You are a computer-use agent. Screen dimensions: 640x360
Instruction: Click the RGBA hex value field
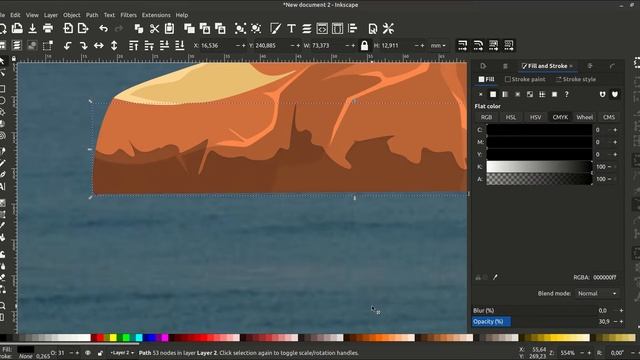pyautogui.click(x=605, y=277)
